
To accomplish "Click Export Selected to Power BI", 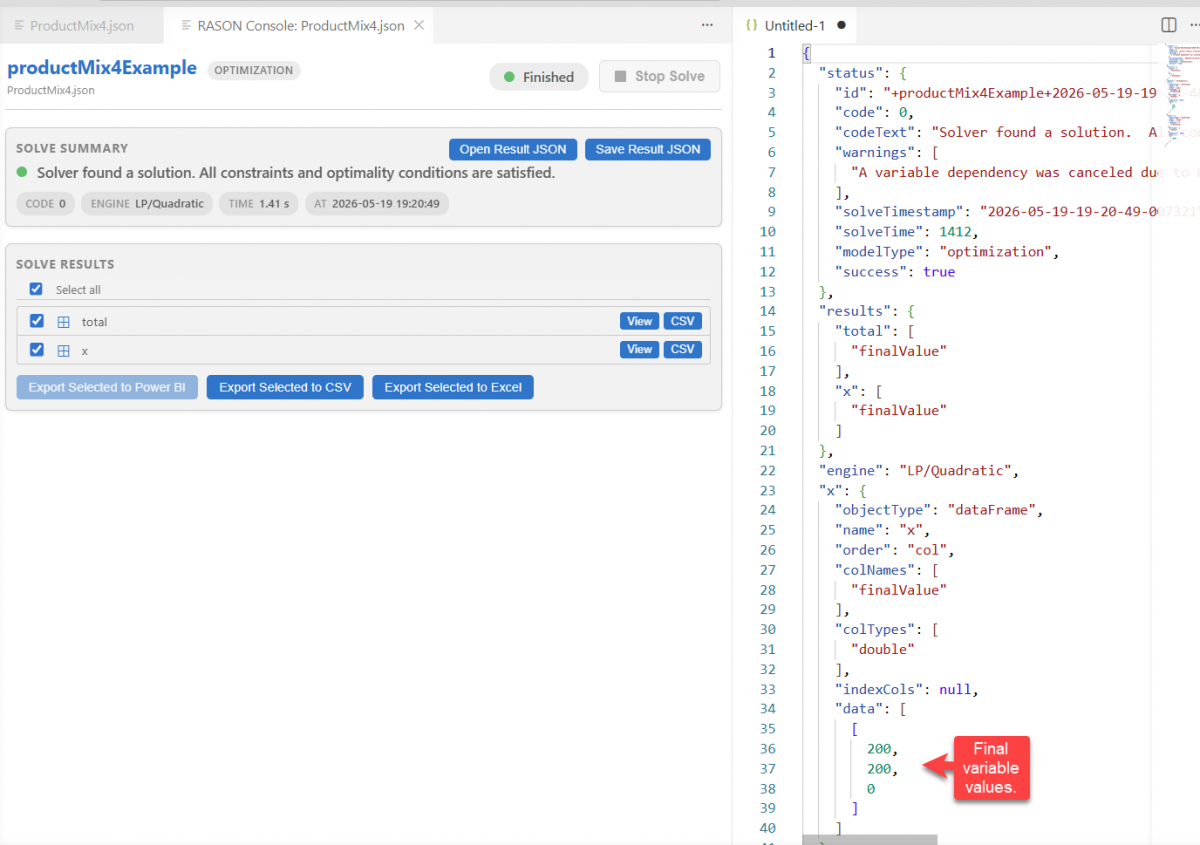I will pos(107,387).
